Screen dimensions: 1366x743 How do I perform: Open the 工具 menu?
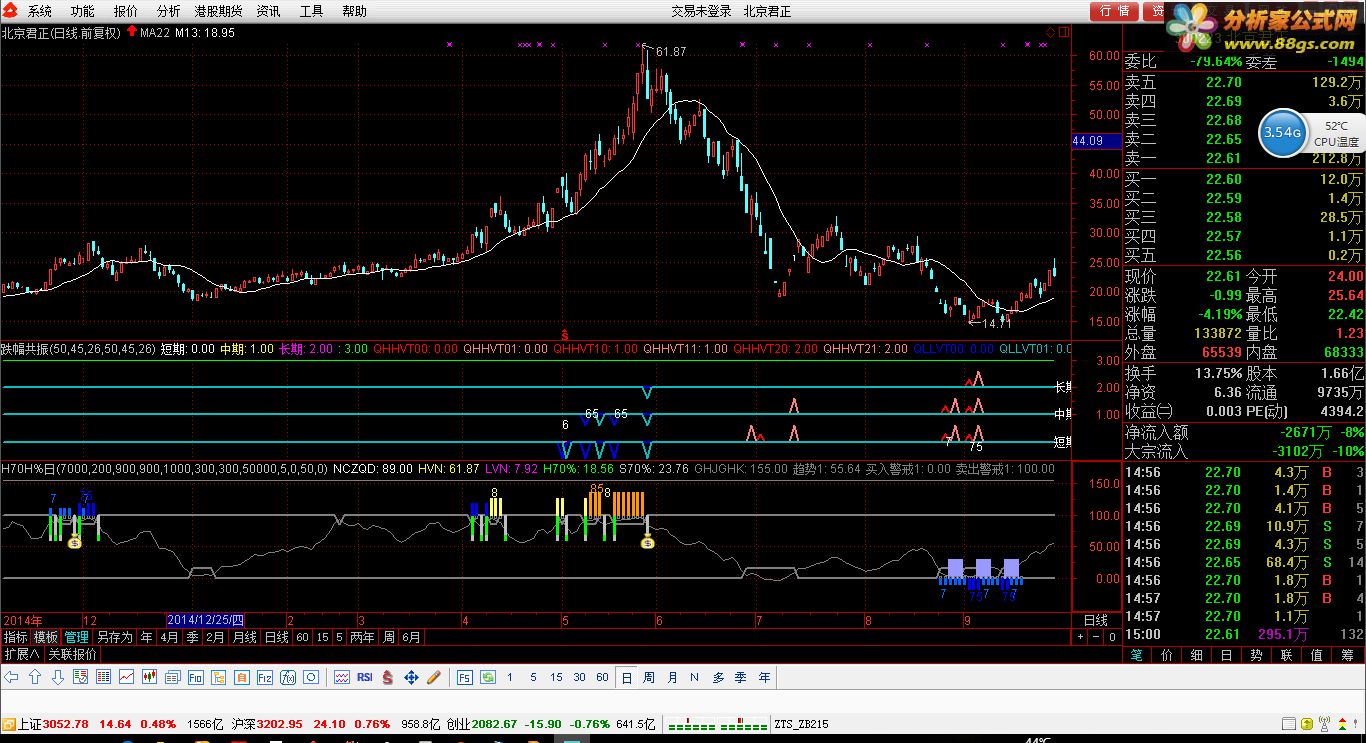coord(312,11)
